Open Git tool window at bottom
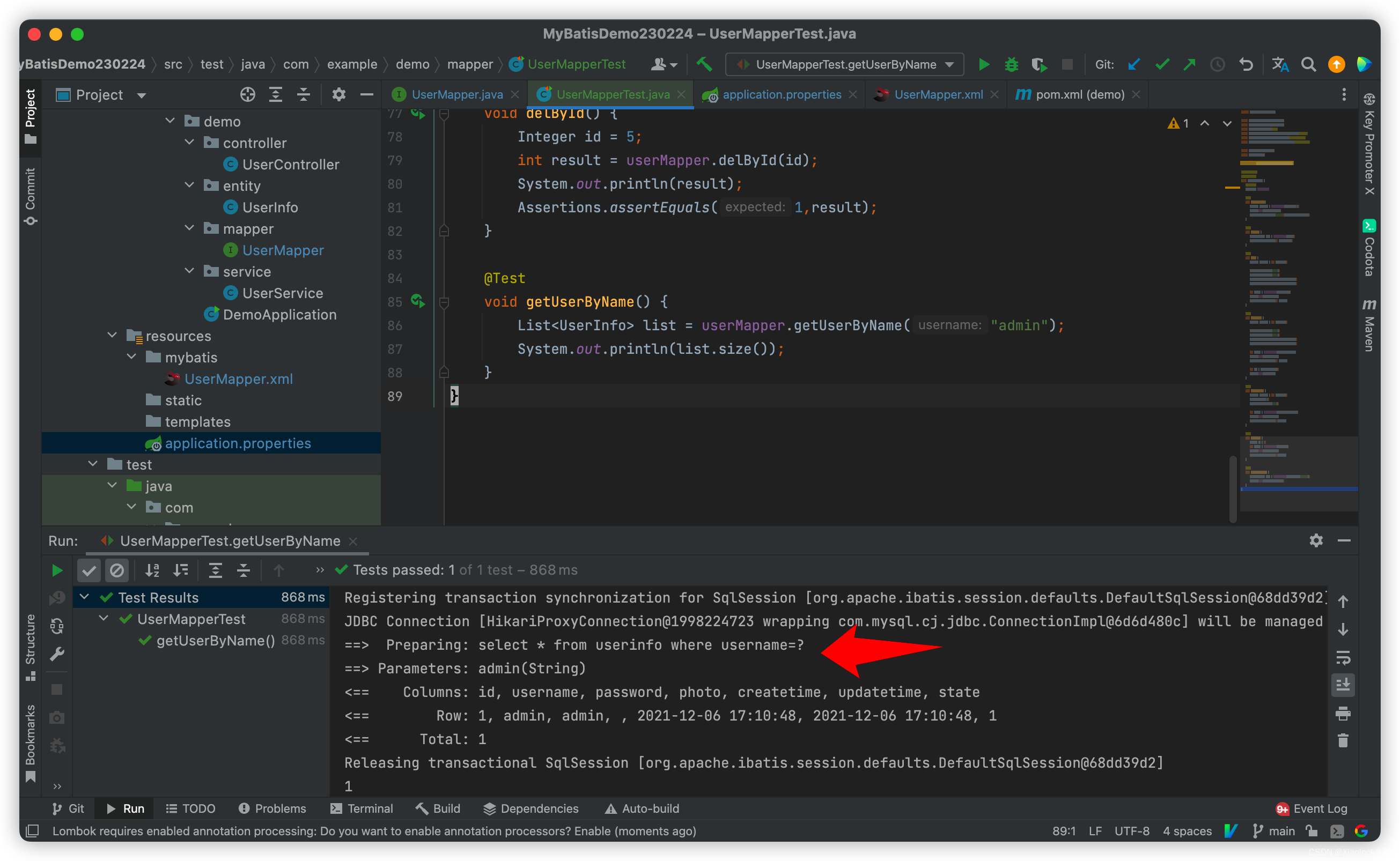Image resolution: width=1400 pixels, height=861 pixels. (x=68, y=808)
